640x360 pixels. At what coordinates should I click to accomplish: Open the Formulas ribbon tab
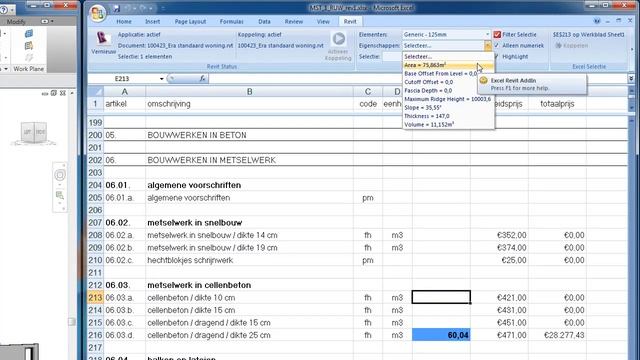click(x=231, y=22)
